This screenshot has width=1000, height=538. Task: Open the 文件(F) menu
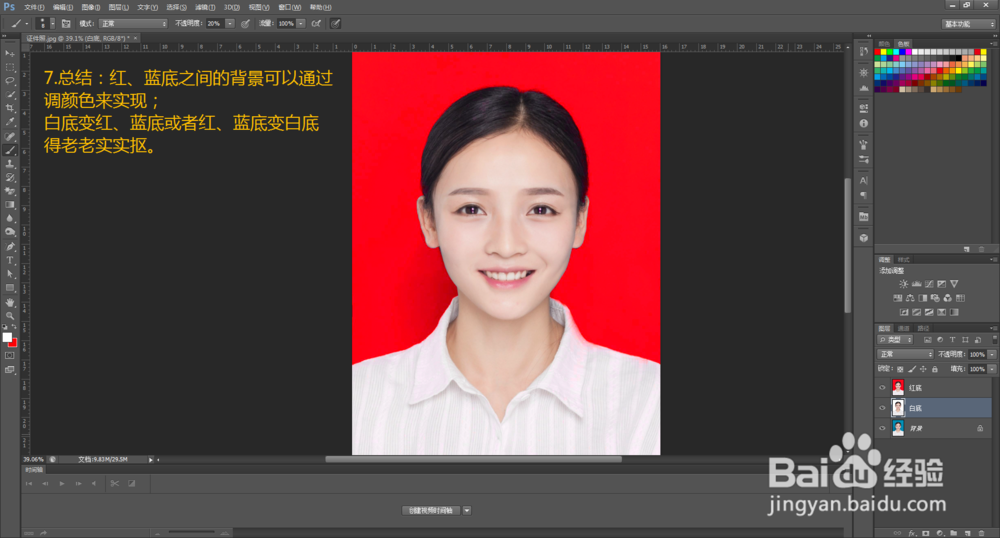pos(34,7)
